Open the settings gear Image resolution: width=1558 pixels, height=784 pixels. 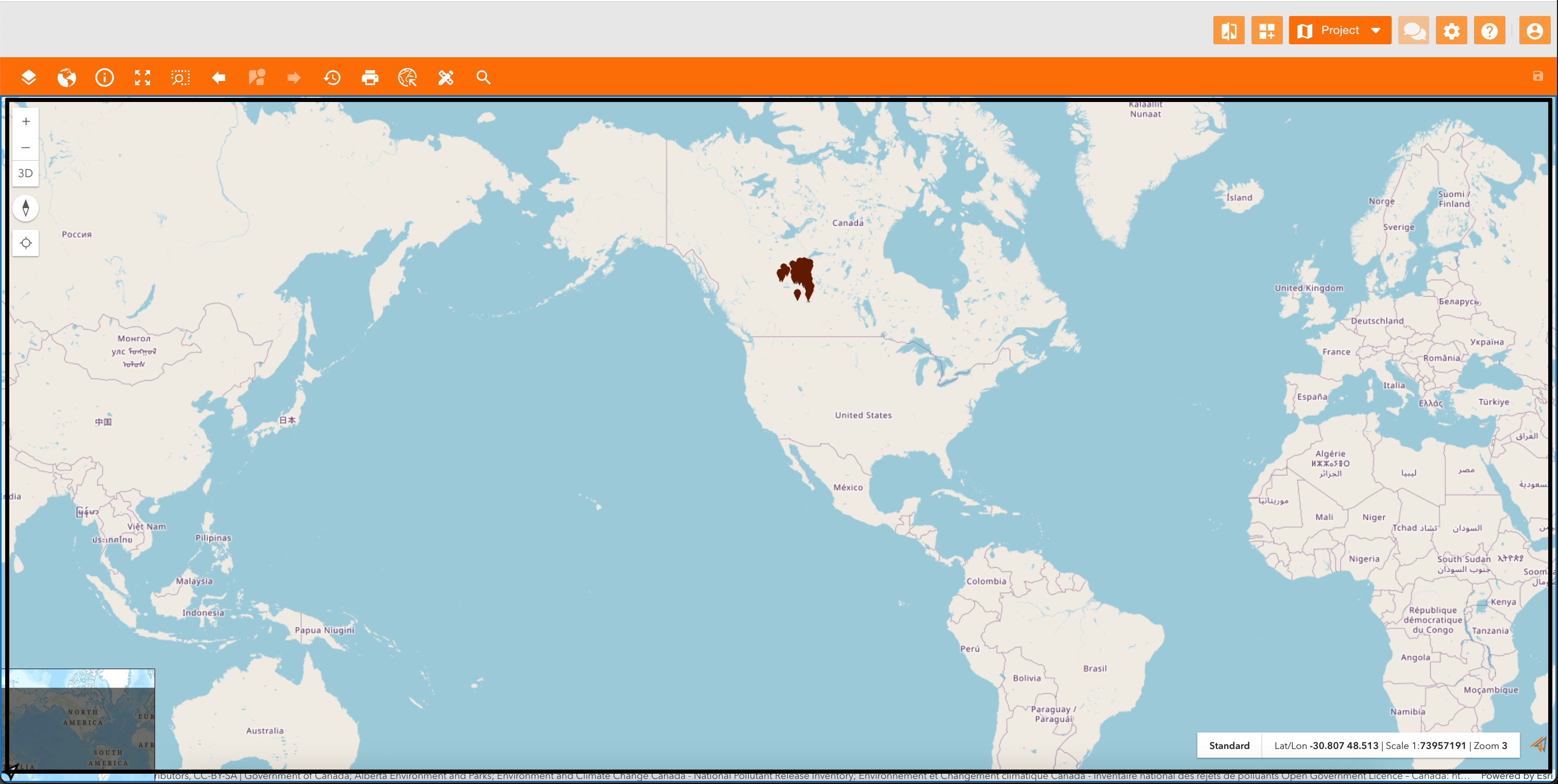point(1451,30)
